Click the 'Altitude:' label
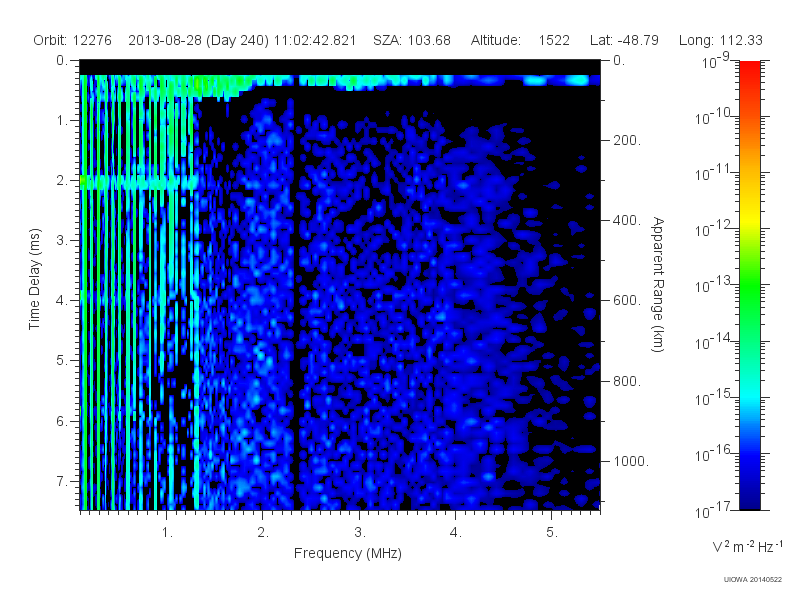The width and height of the screenshot is (800, 600). [495, 40]
